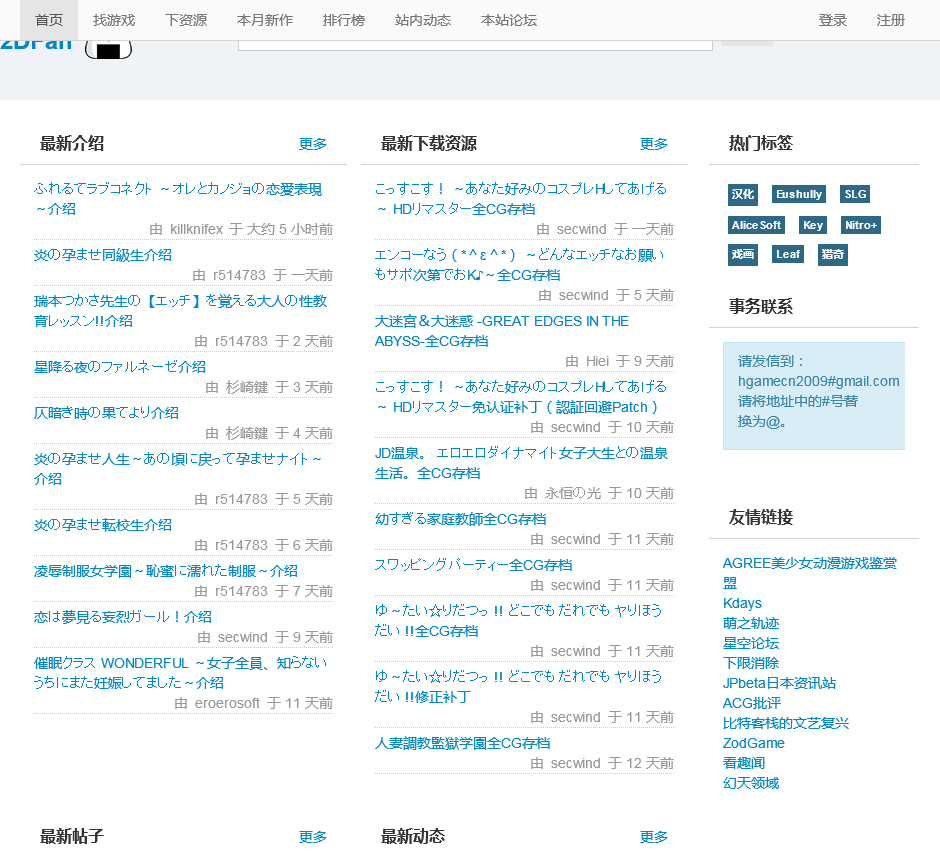Open ゆ～たい☆りだつっ 修正补丁 download

519,687
